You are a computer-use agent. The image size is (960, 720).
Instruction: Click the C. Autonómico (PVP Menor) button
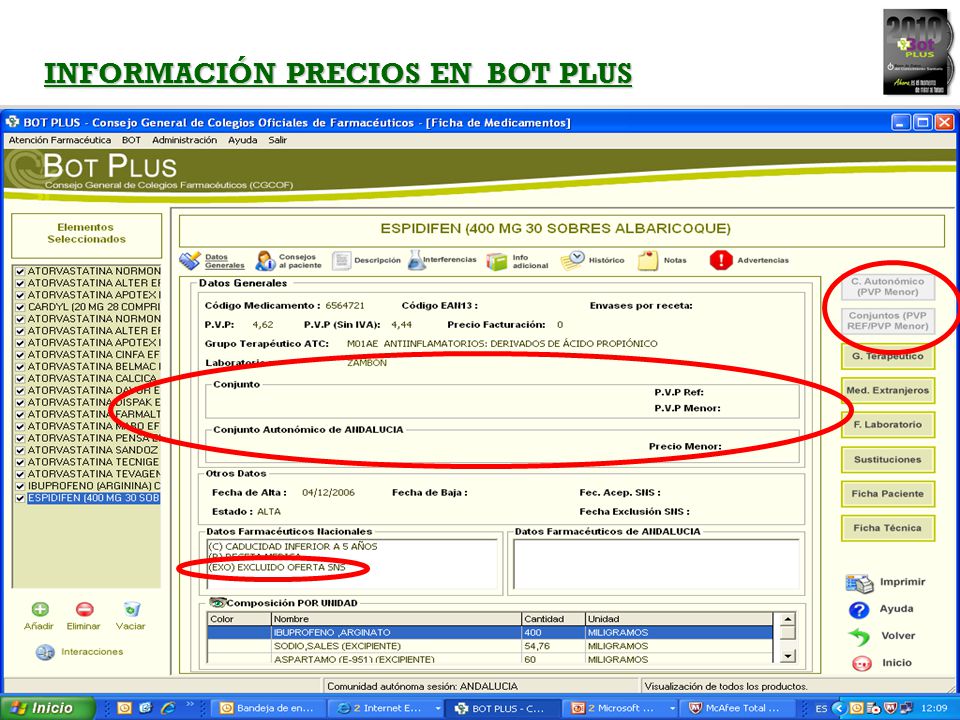click(888, 287)
